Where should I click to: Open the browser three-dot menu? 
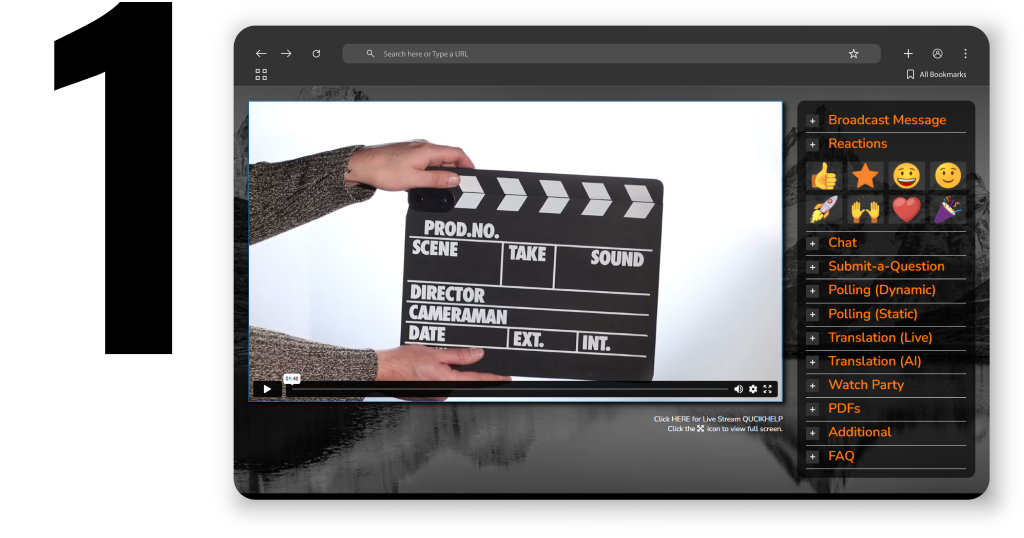pyautogui.click(x=965, y=54)
